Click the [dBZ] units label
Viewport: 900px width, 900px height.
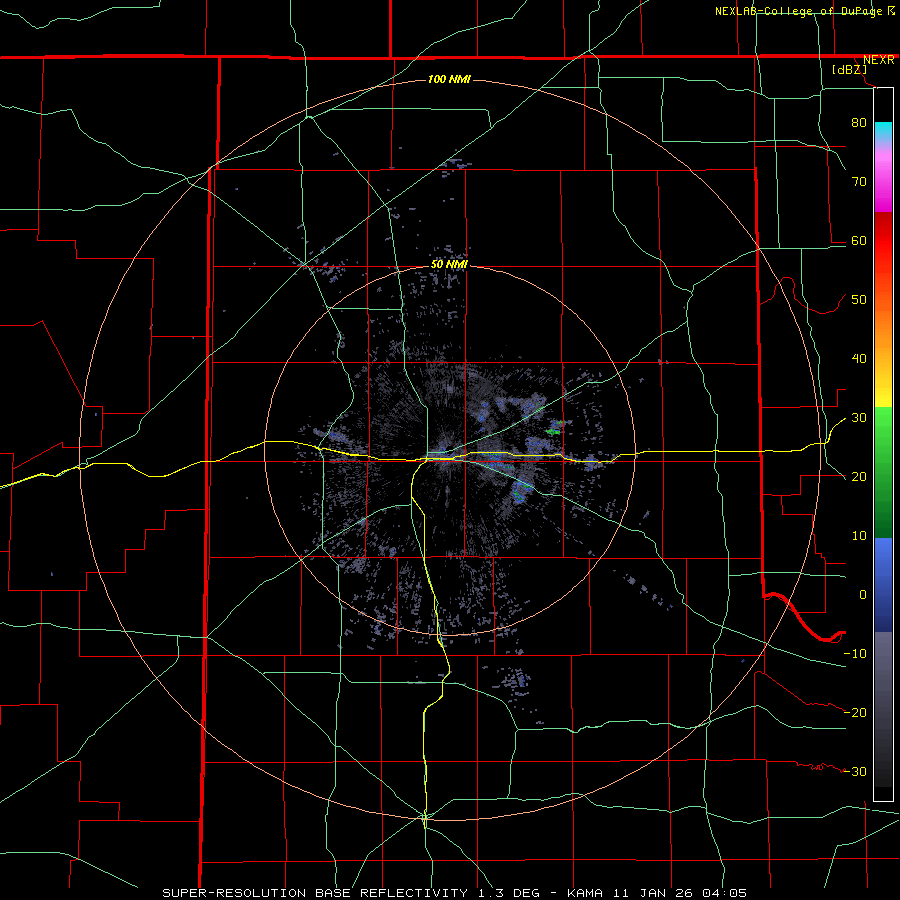pyautogui.click(x=849, y=69)
